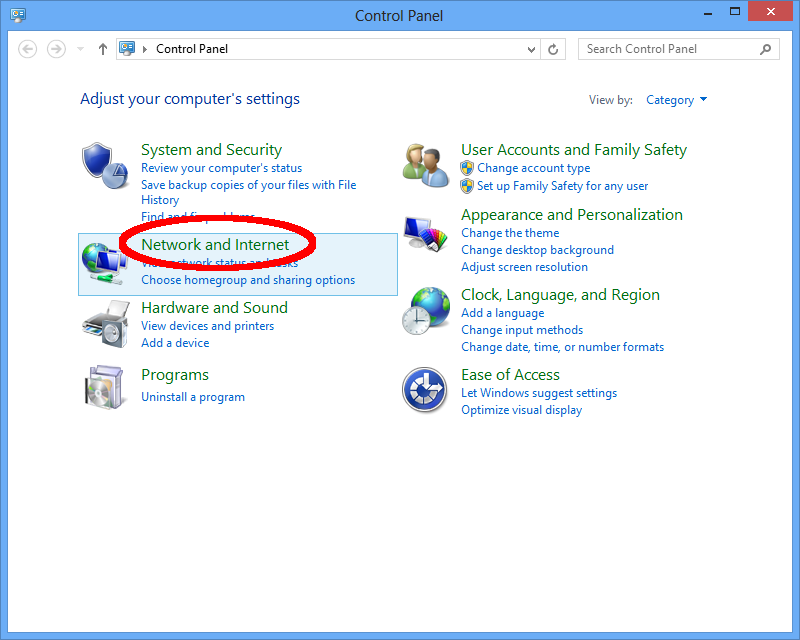Choose homegroup and sharing options

tap(248, 280)
